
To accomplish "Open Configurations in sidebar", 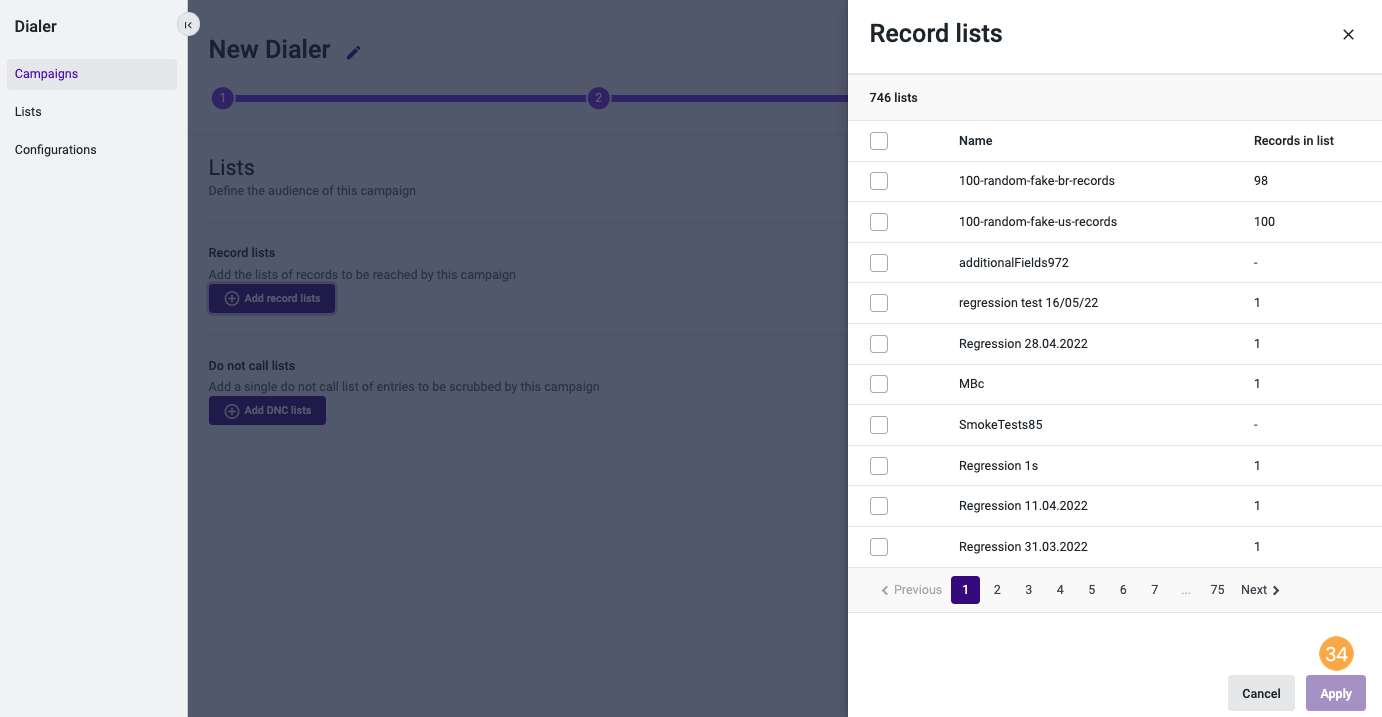I will [x=92, y=150].
